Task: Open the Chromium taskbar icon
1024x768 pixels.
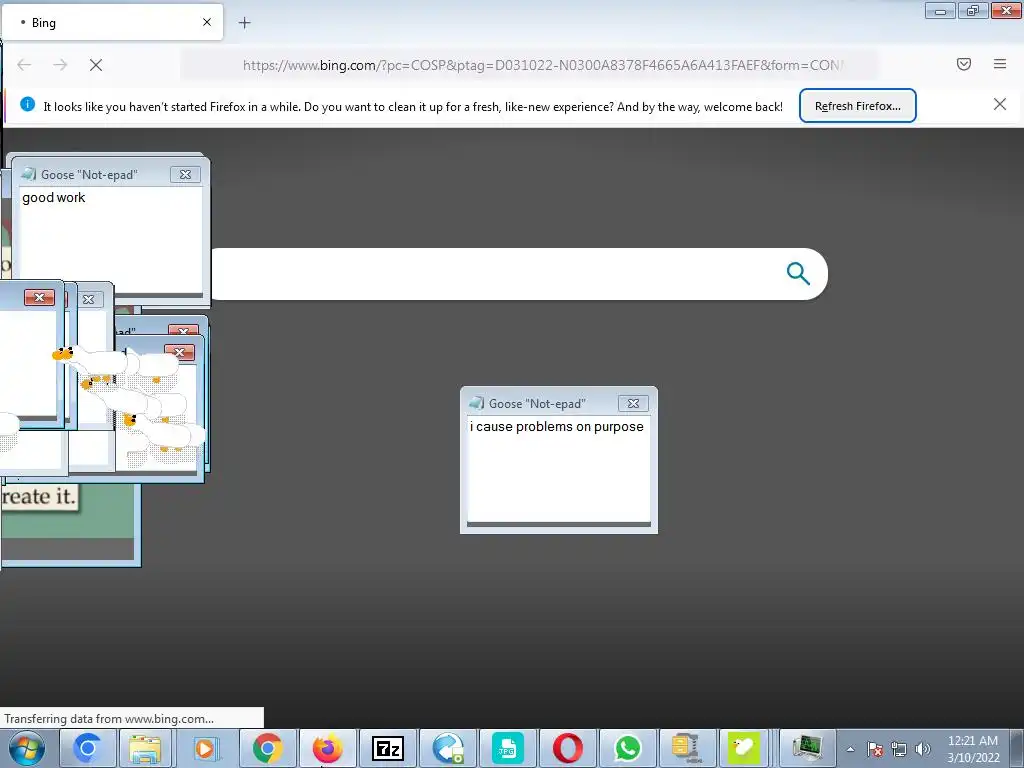Action: 87,748
